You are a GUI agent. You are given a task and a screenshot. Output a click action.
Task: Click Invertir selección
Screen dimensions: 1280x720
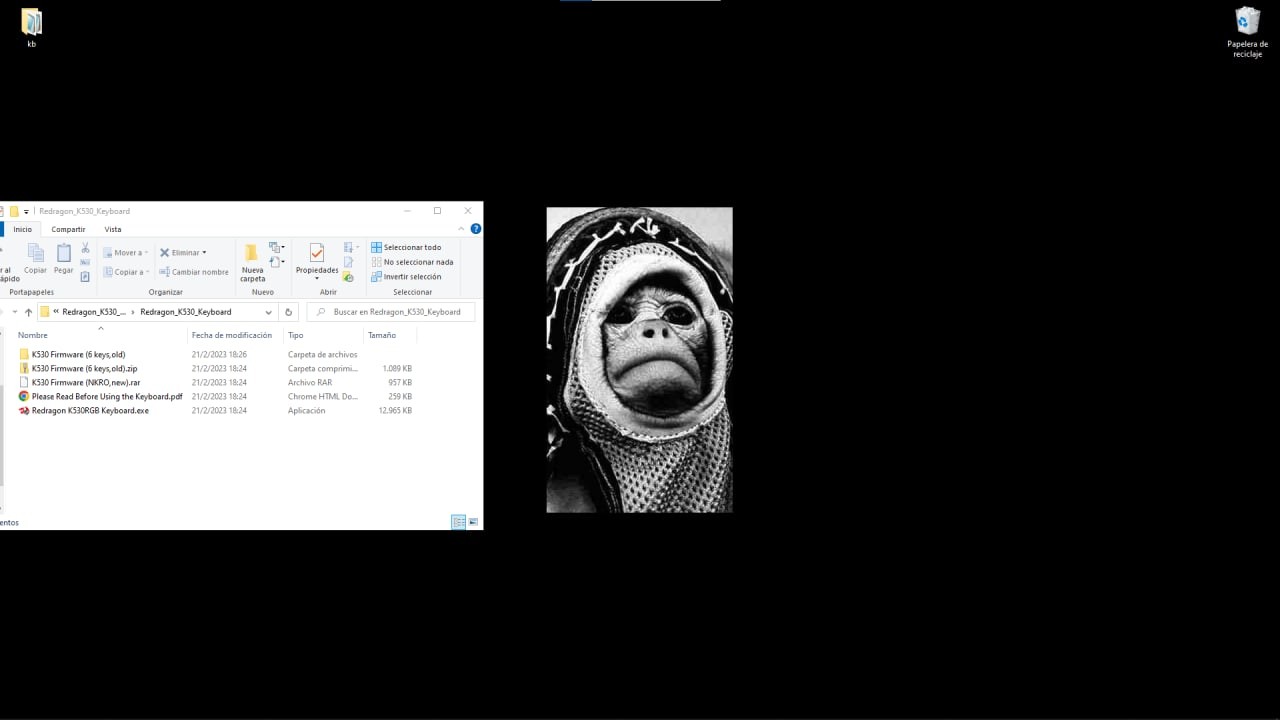(x=405, y=277)
